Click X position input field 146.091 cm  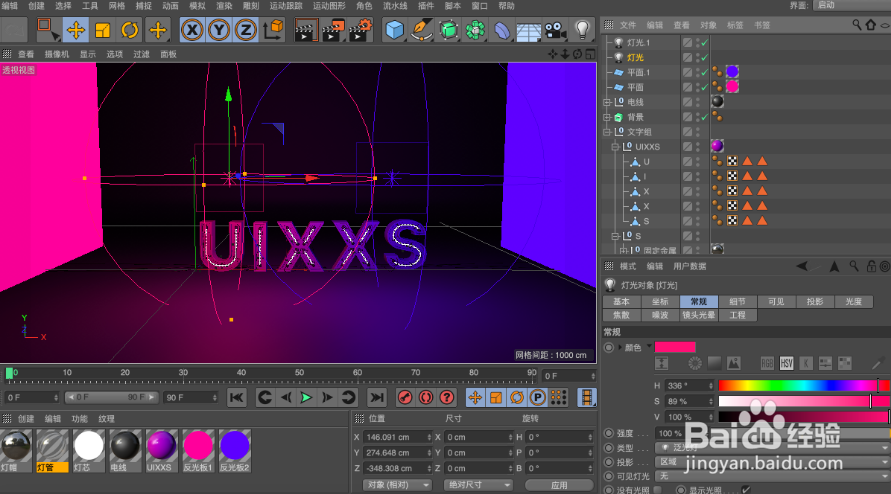point(396,437)
